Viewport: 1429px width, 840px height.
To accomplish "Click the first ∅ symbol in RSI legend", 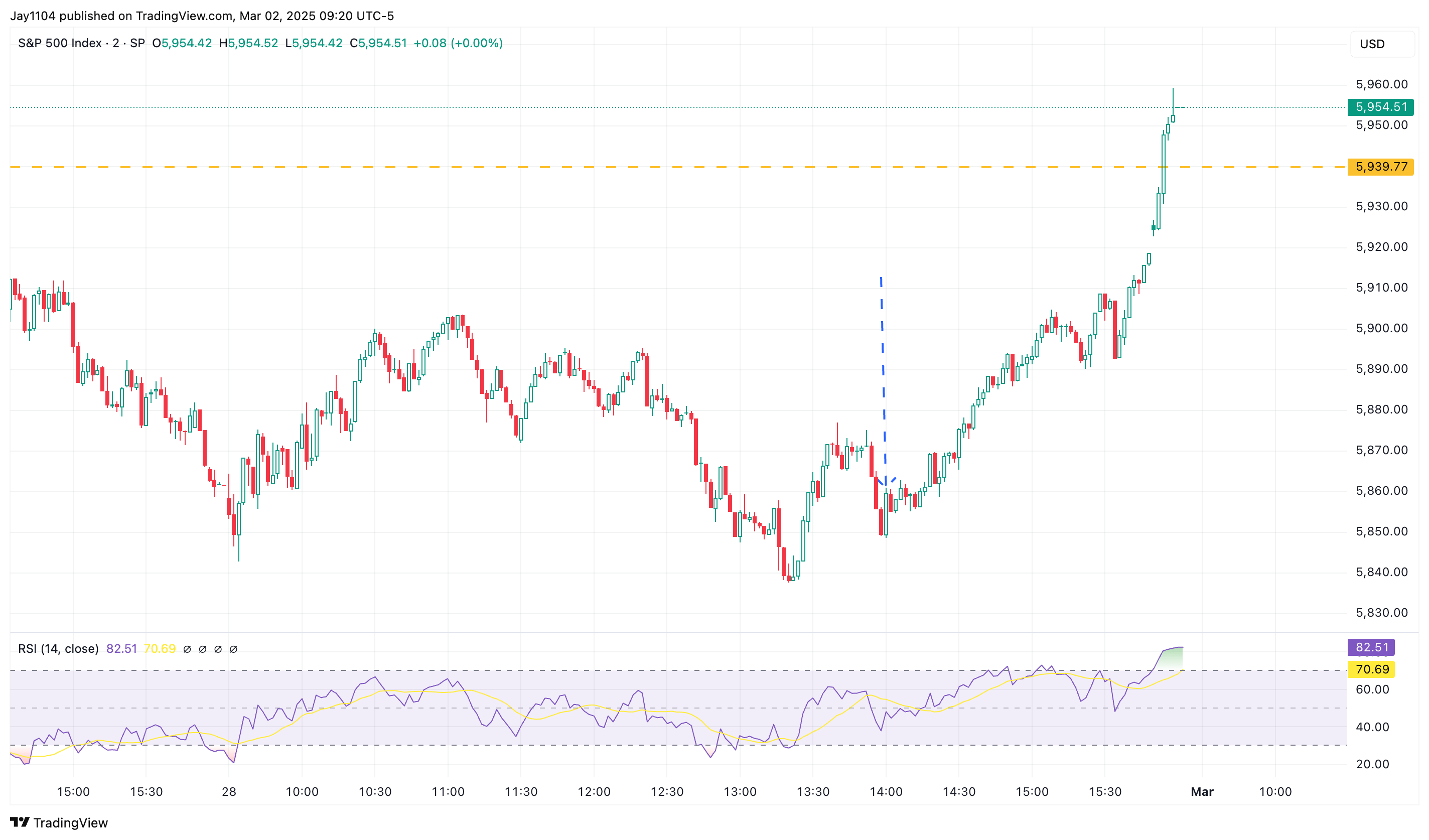I will coord(187,649).
